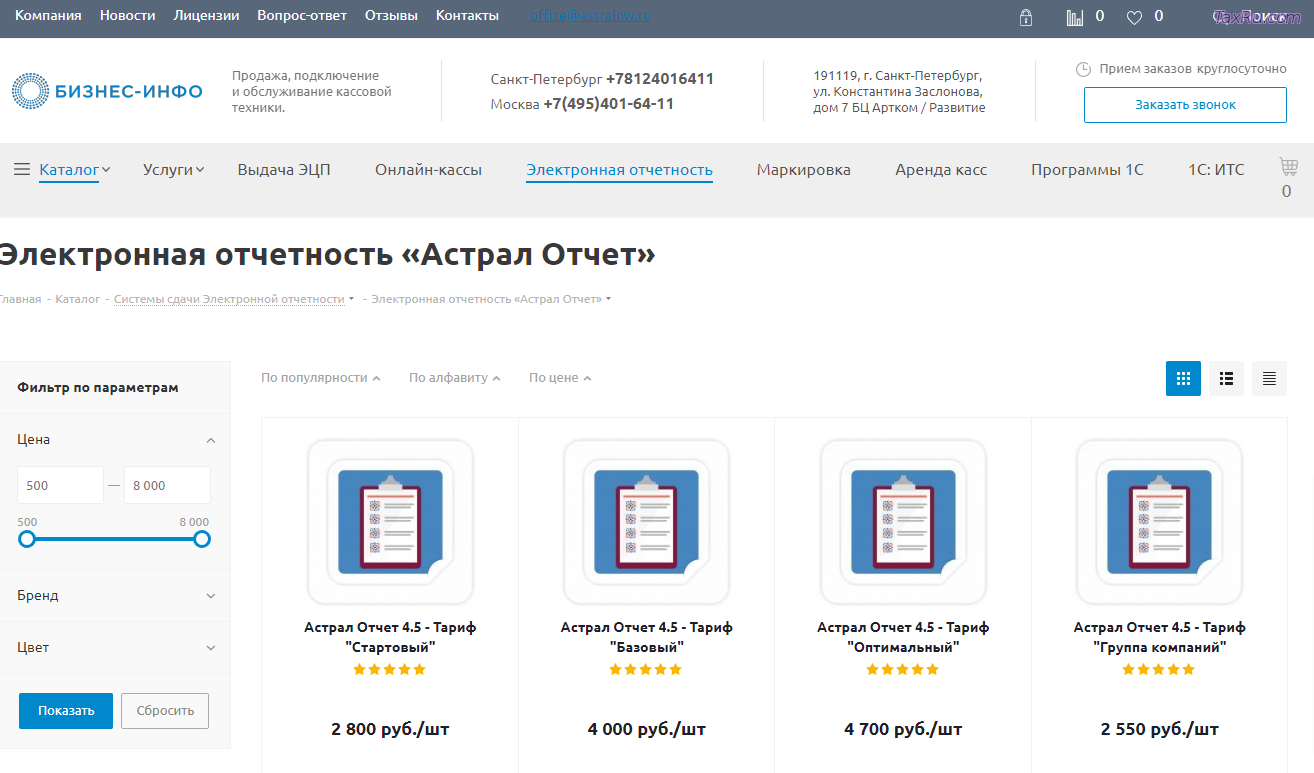Sort products by По цене
1314x773 pixels.
[x=559, y=378]
